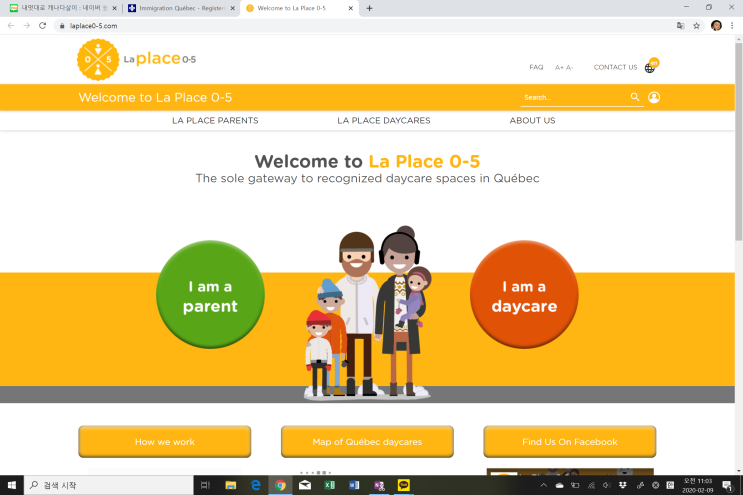
Task: Click the OneDrive cloud tray icon
Action: tap(560, 485)
